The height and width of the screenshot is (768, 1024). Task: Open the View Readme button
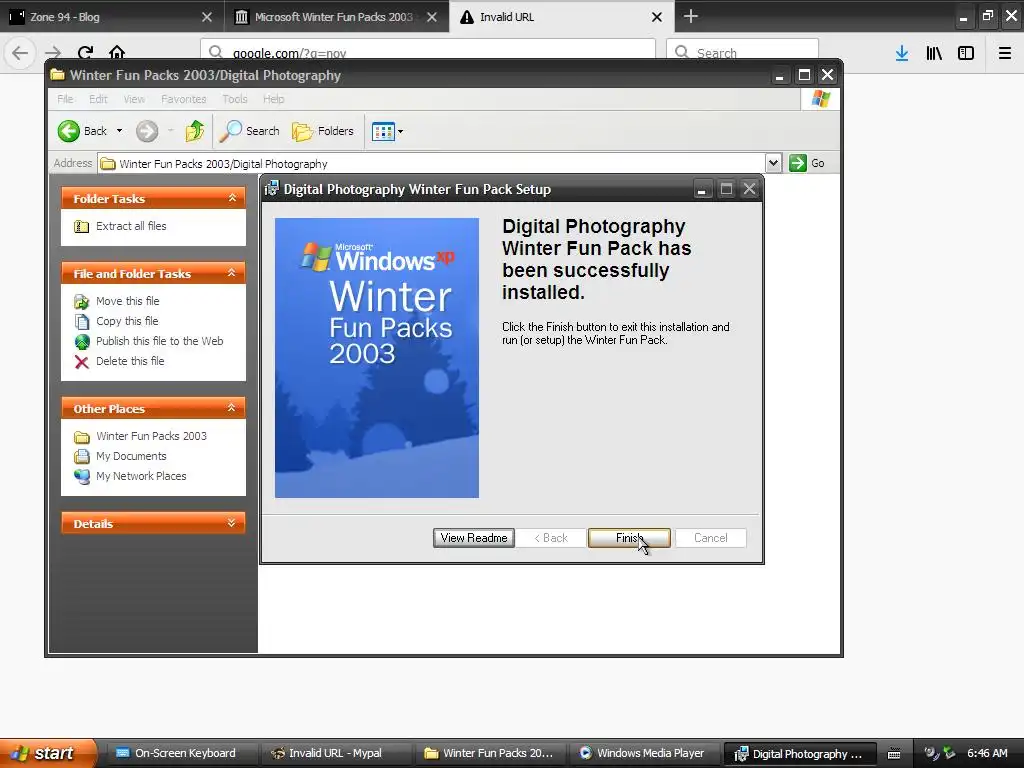(473, 537)
